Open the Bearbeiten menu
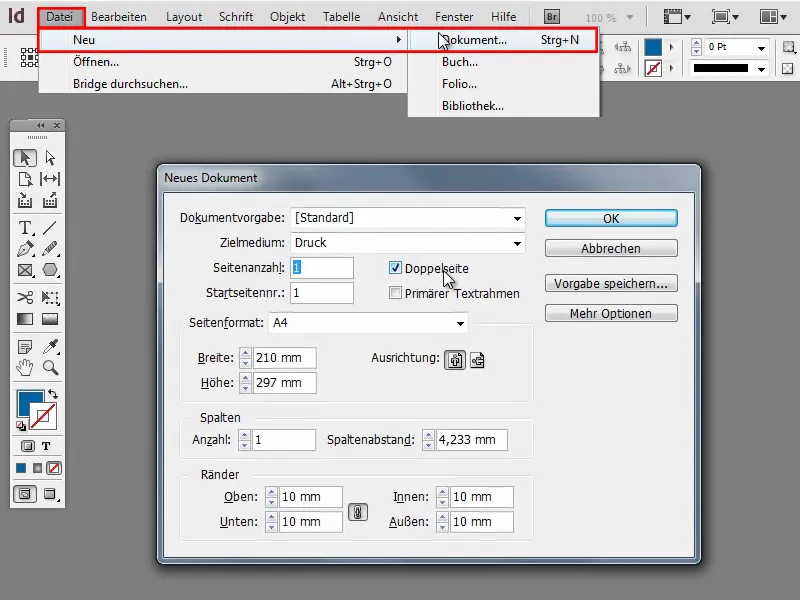 click(119, 17)
